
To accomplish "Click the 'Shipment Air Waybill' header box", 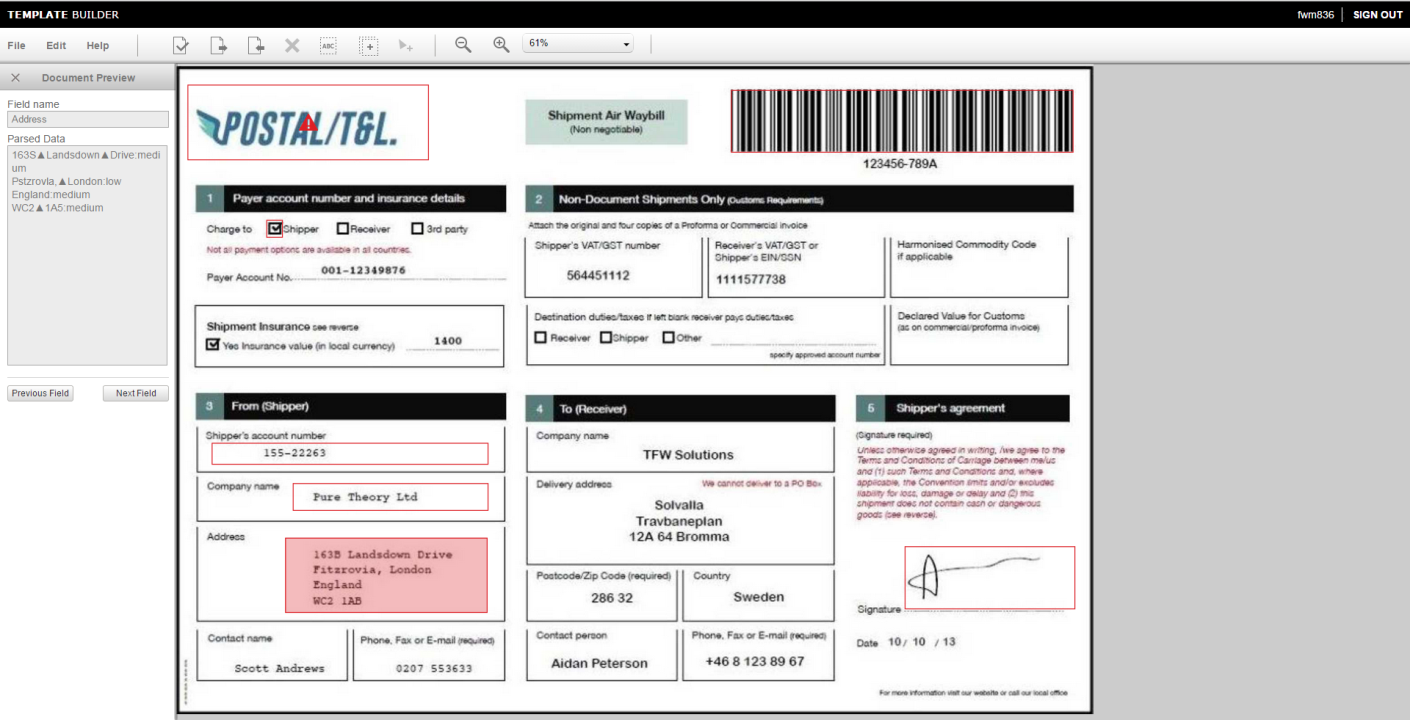I will tap(606, 122).
